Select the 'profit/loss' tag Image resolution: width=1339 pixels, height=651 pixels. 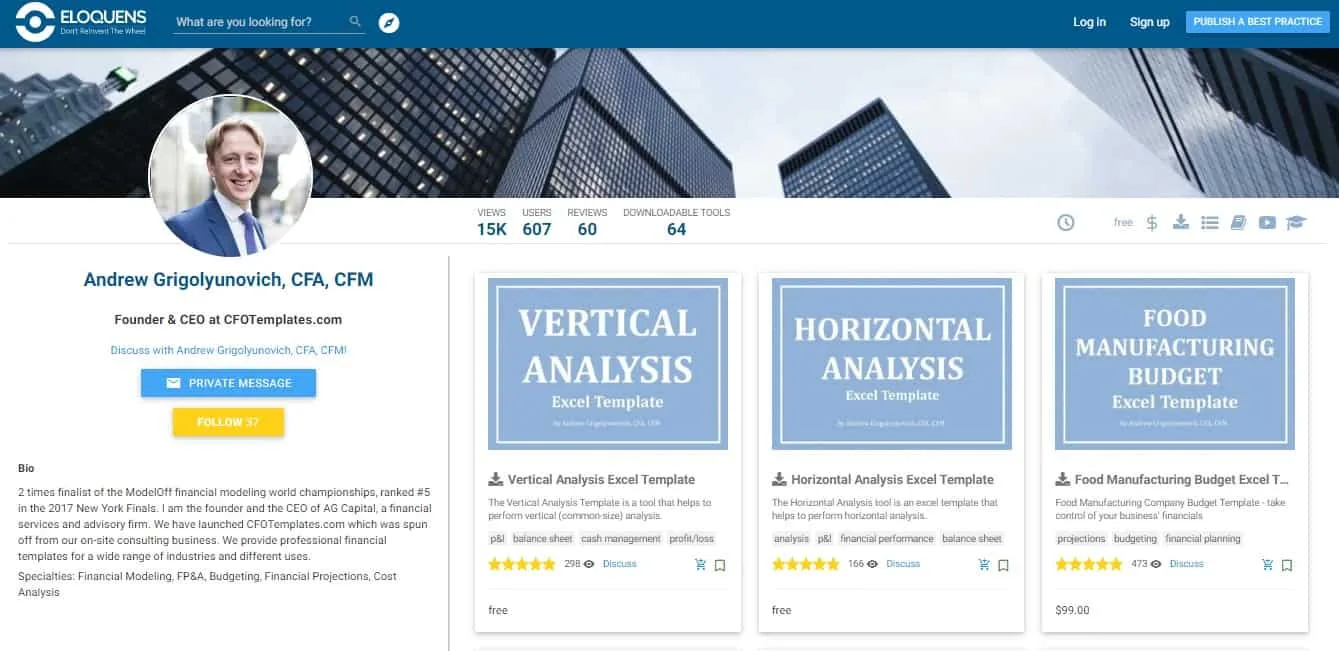tap(692, 539)
